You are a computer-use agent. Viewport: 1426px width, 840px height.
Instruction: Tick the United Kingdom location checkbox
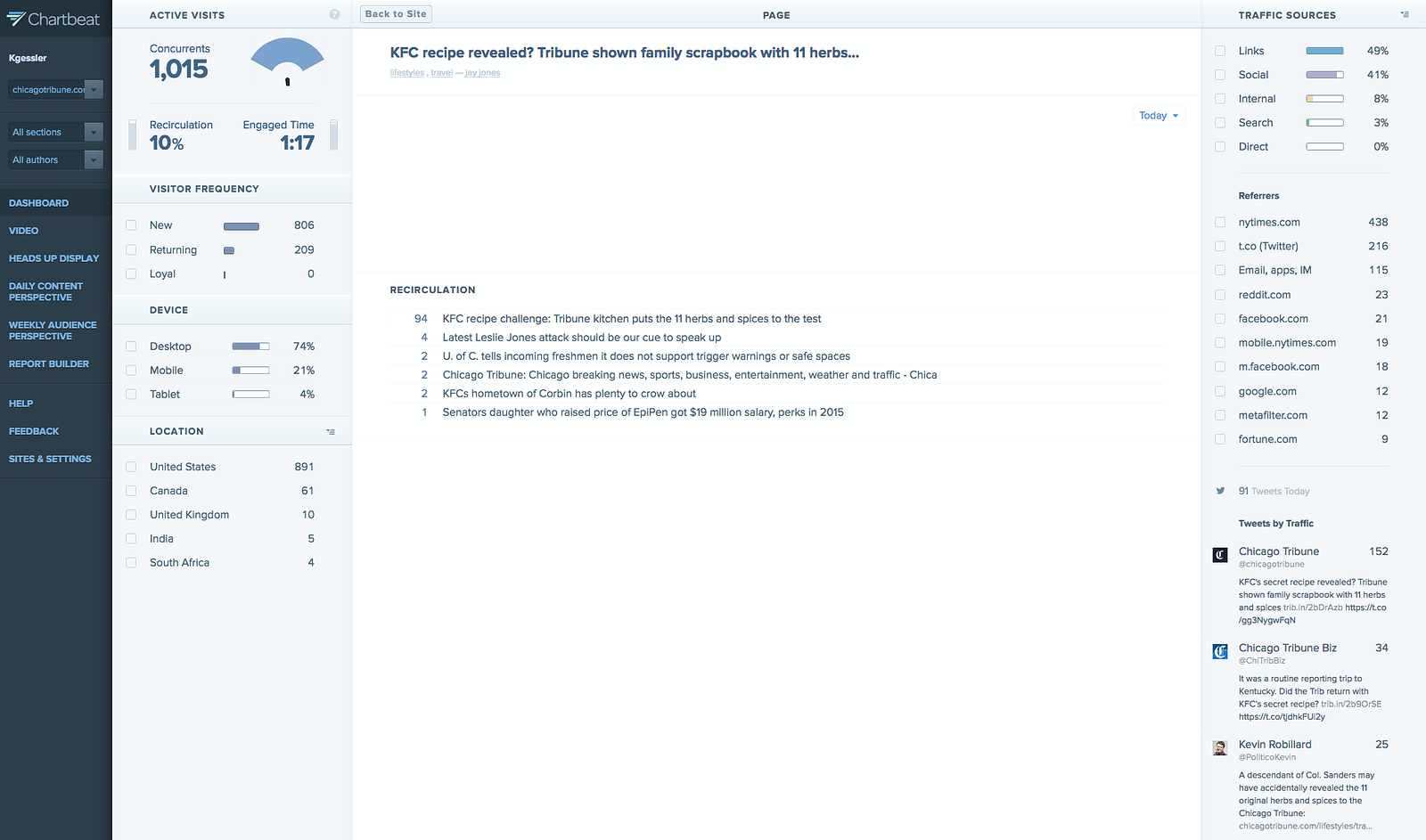point(131,515)
